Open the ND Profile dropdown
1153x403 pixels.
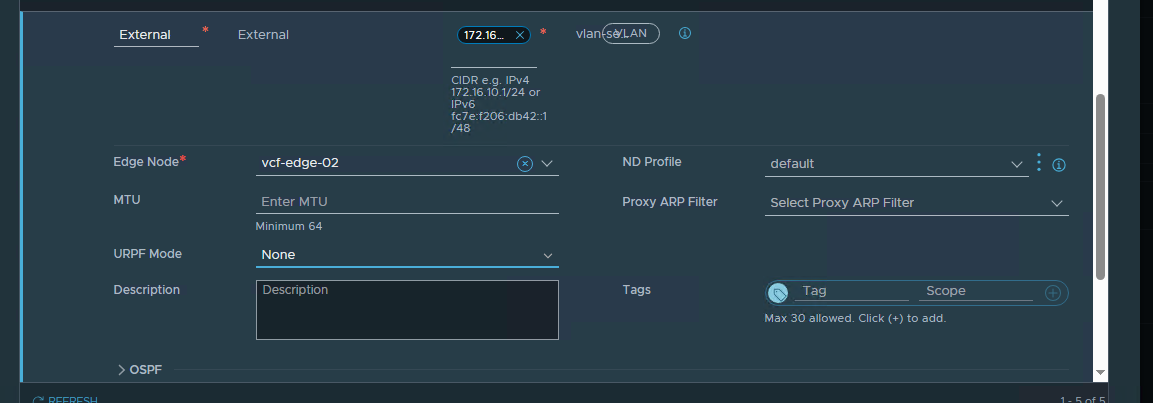1017,164
